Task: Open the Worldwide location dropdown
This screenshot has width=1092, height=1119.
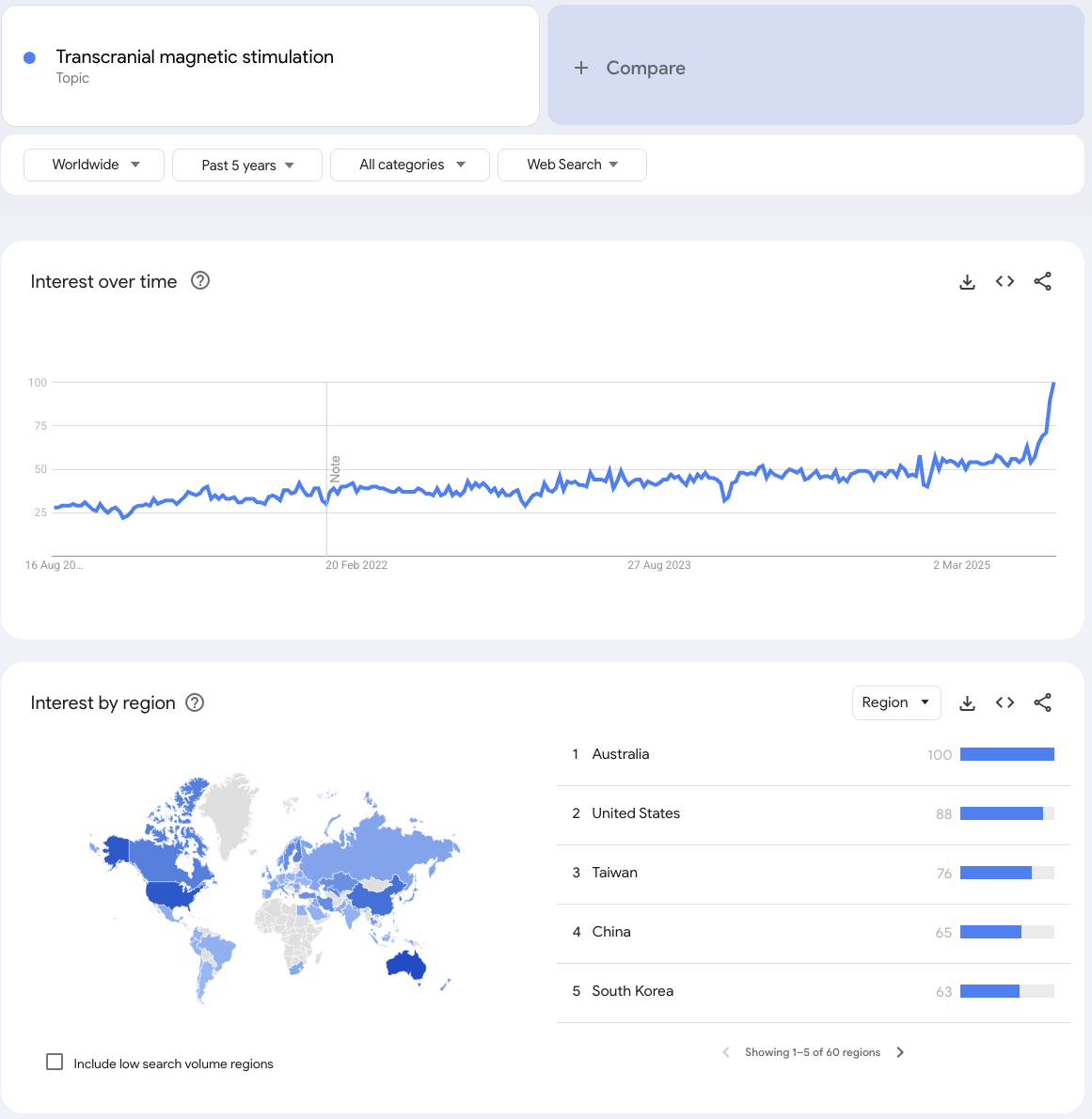Action: pos(94,165)
